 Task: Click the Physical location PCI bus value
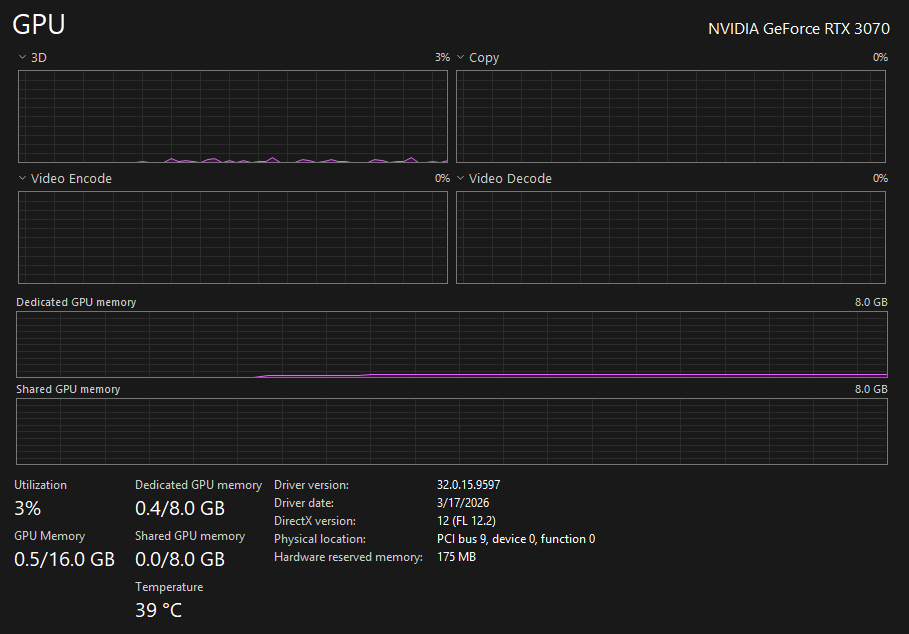[x=516, y=539]
